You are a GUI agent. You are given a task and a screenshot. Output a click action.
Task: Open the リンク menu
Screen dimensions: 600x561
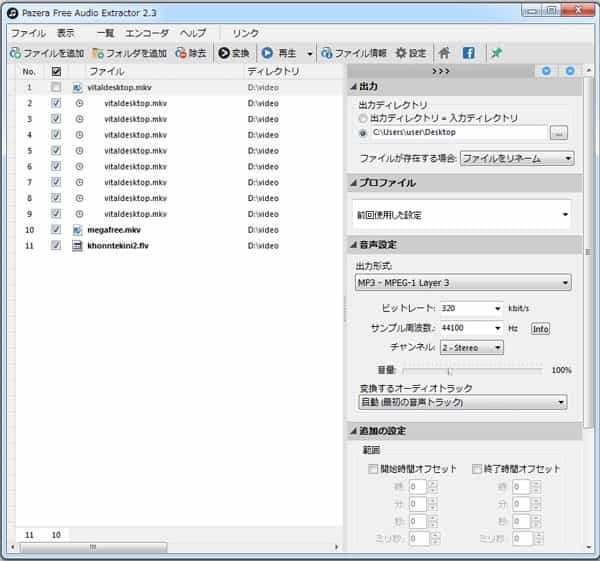pos(246,33)
